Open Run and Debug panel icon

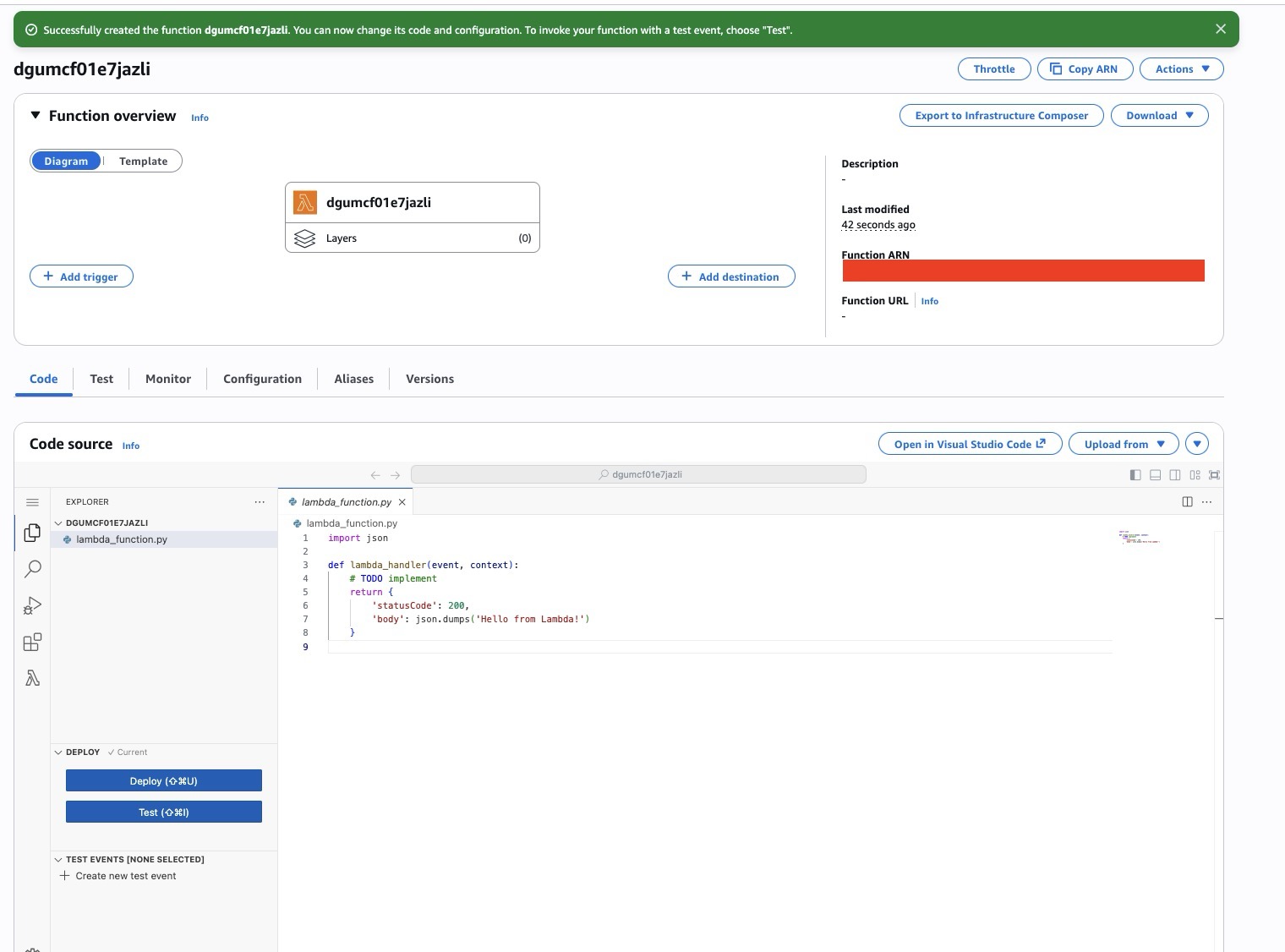32,606
